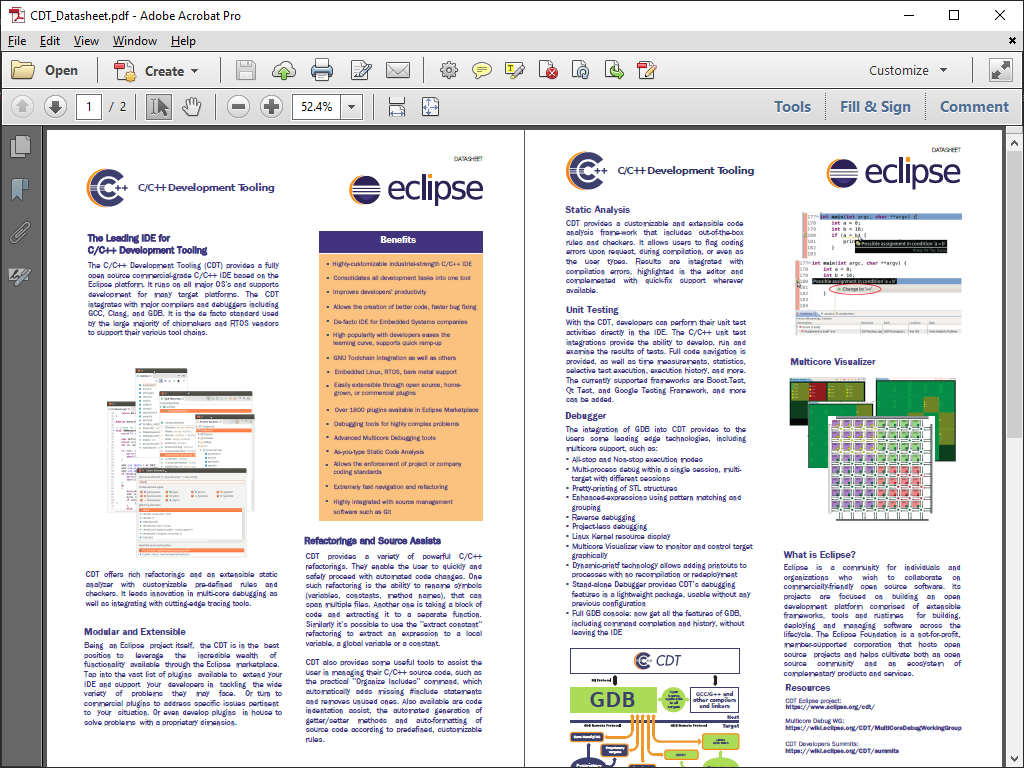Open settings gear icon in toolbar
This screenshot has height=768, width=1024.
(x=449, y=71)
